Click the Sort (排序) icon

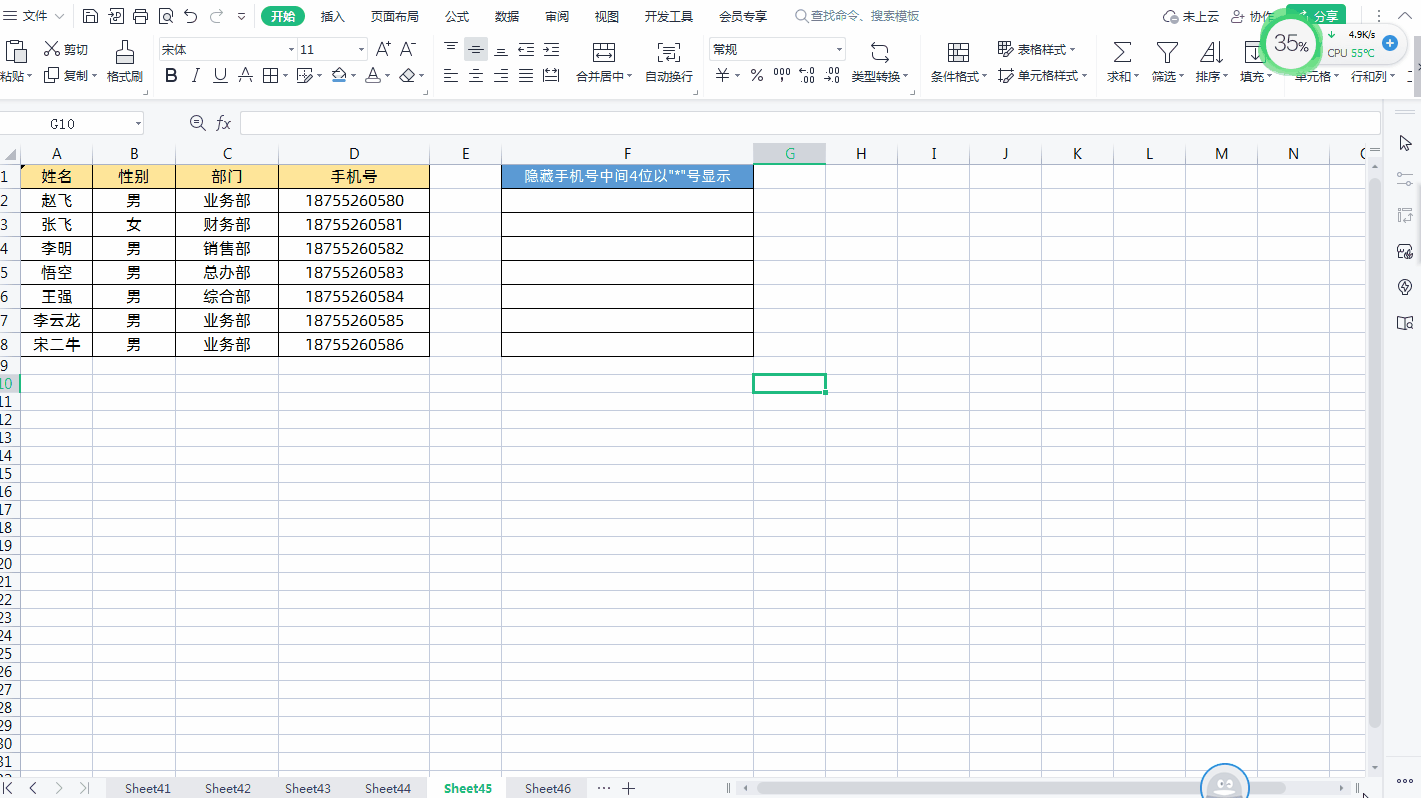coord(1211,51)
